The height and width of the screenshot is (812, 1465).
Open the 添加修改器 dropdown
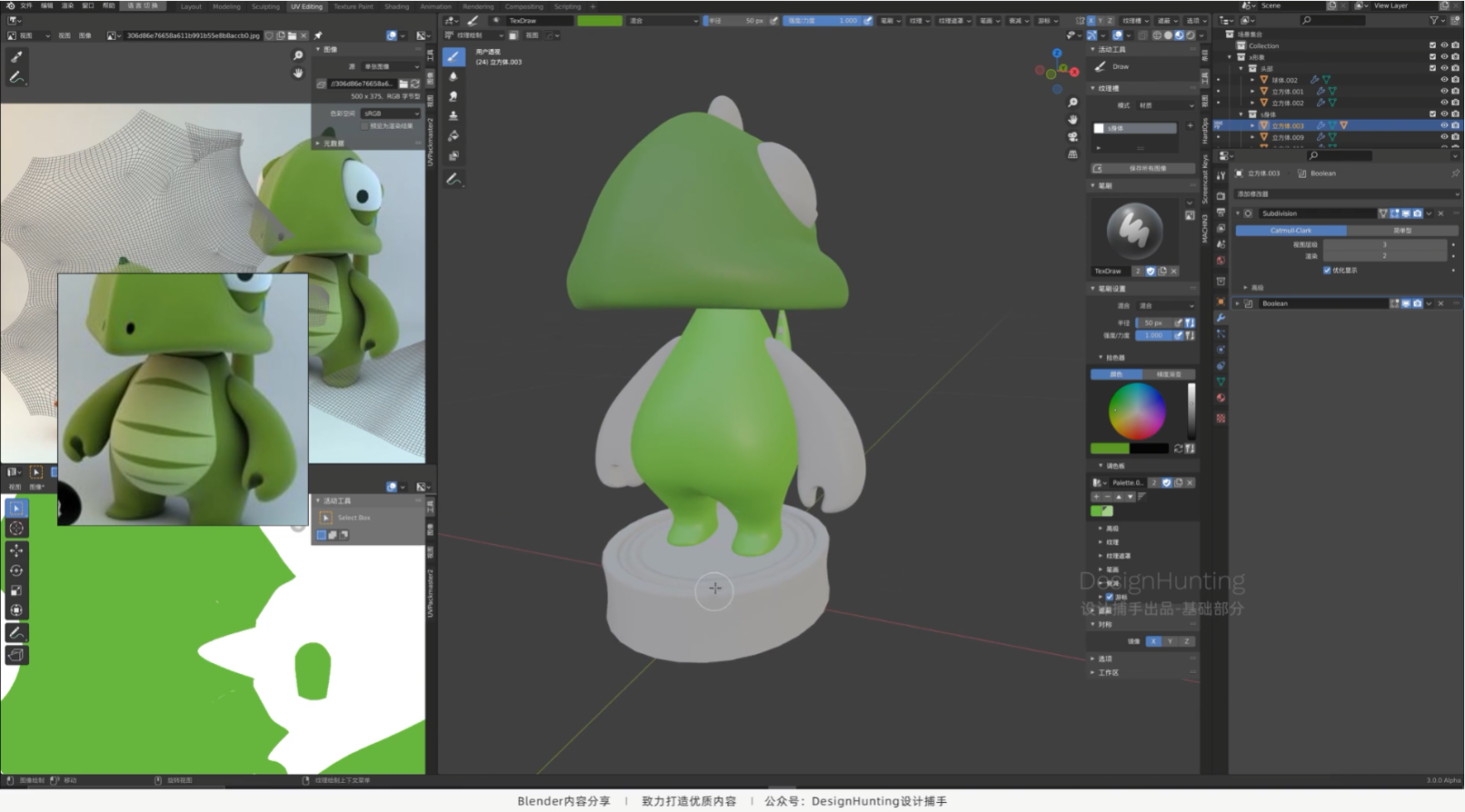[x=1347, y=193]
